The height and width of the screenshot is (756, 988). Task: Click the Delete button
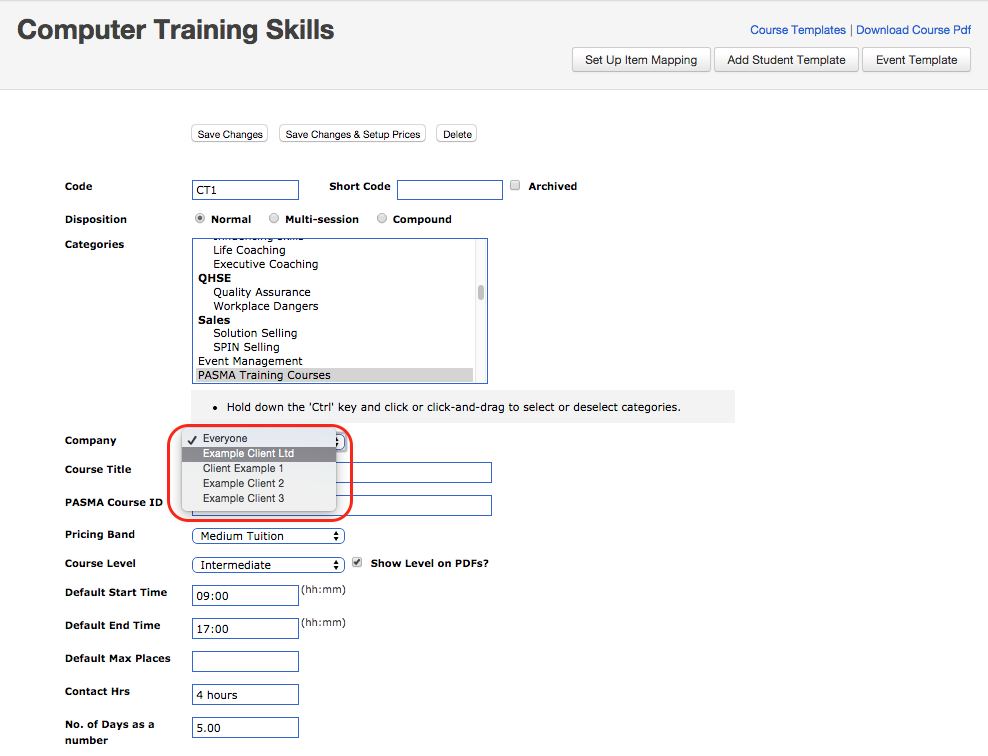(457, 134)
